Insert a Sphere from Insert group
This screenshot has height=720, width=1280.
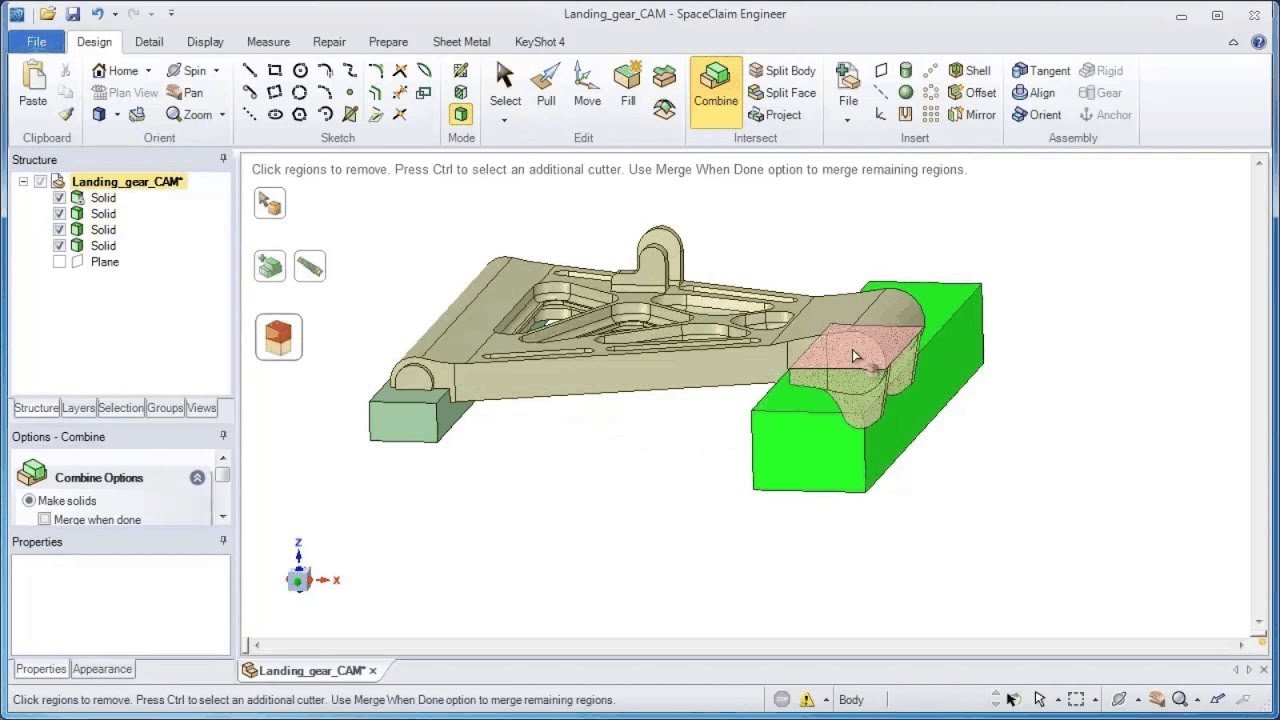coord(906,93)
